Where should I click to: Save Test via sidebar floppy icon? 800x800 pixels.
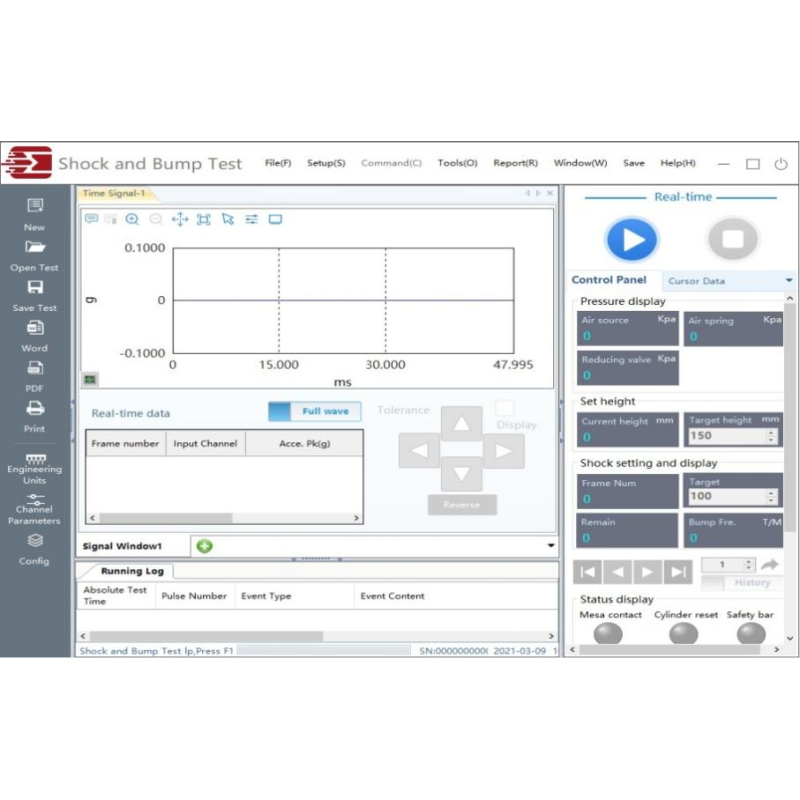(35, 296)
